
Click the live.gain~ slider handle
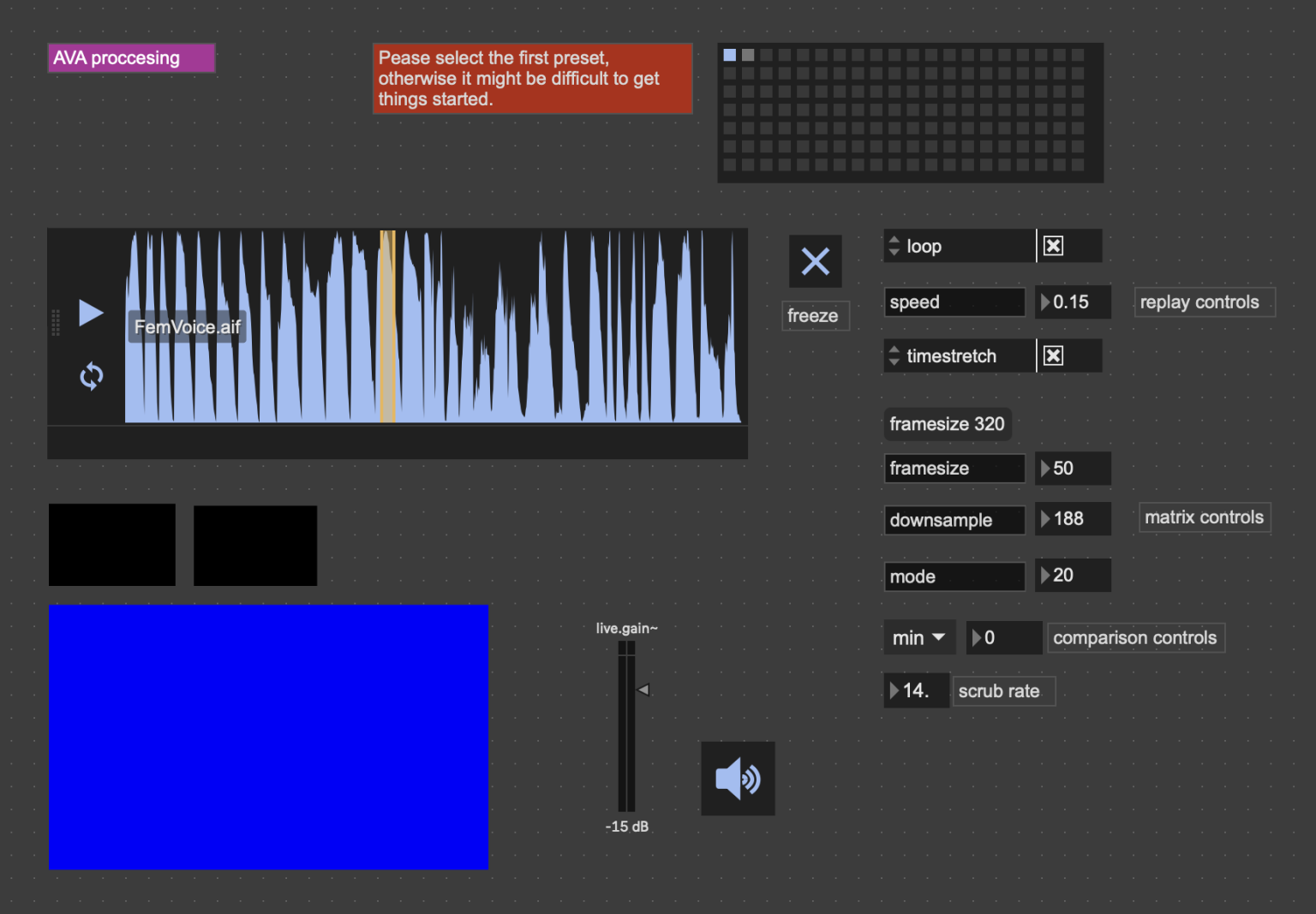[x=643, y=690]
